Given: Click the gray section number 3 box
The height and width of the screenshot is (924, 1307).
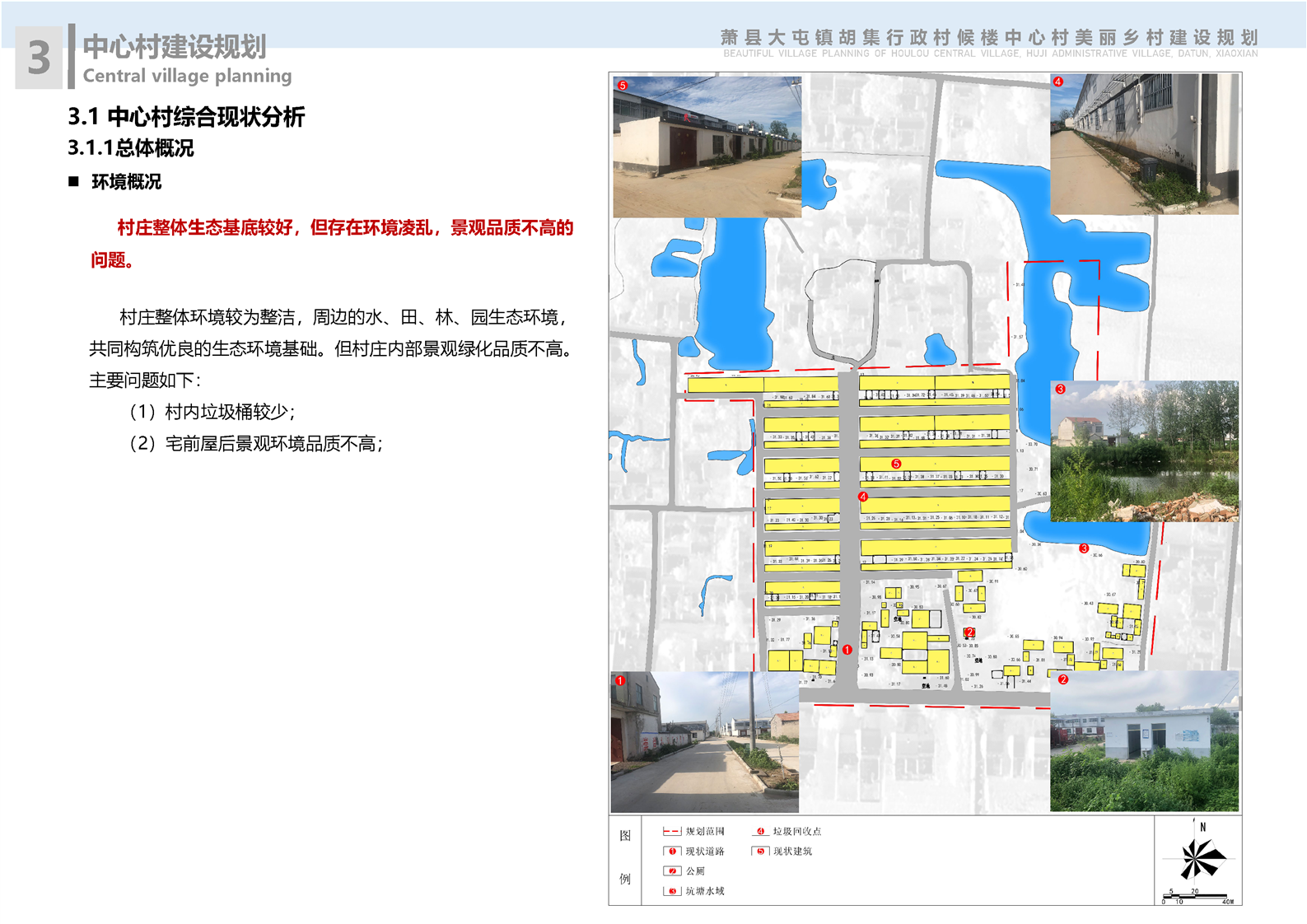Looking at the screenshot, I should pos(39,58).
